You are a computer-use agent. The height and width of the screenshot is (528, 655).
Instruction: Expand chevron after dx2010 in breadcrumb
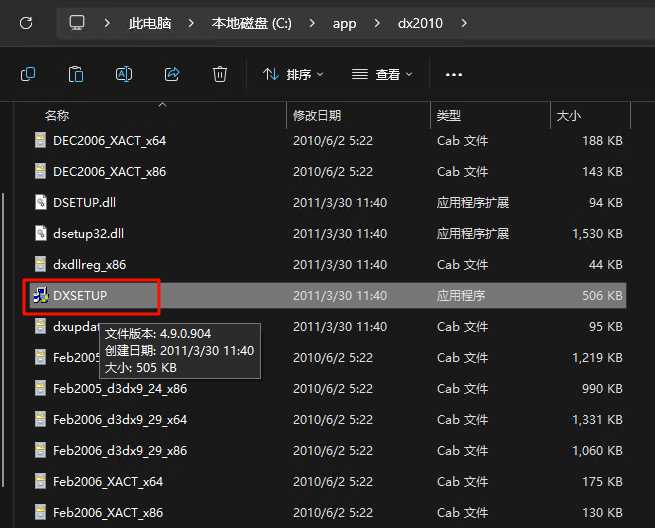(x=464, y=23)
